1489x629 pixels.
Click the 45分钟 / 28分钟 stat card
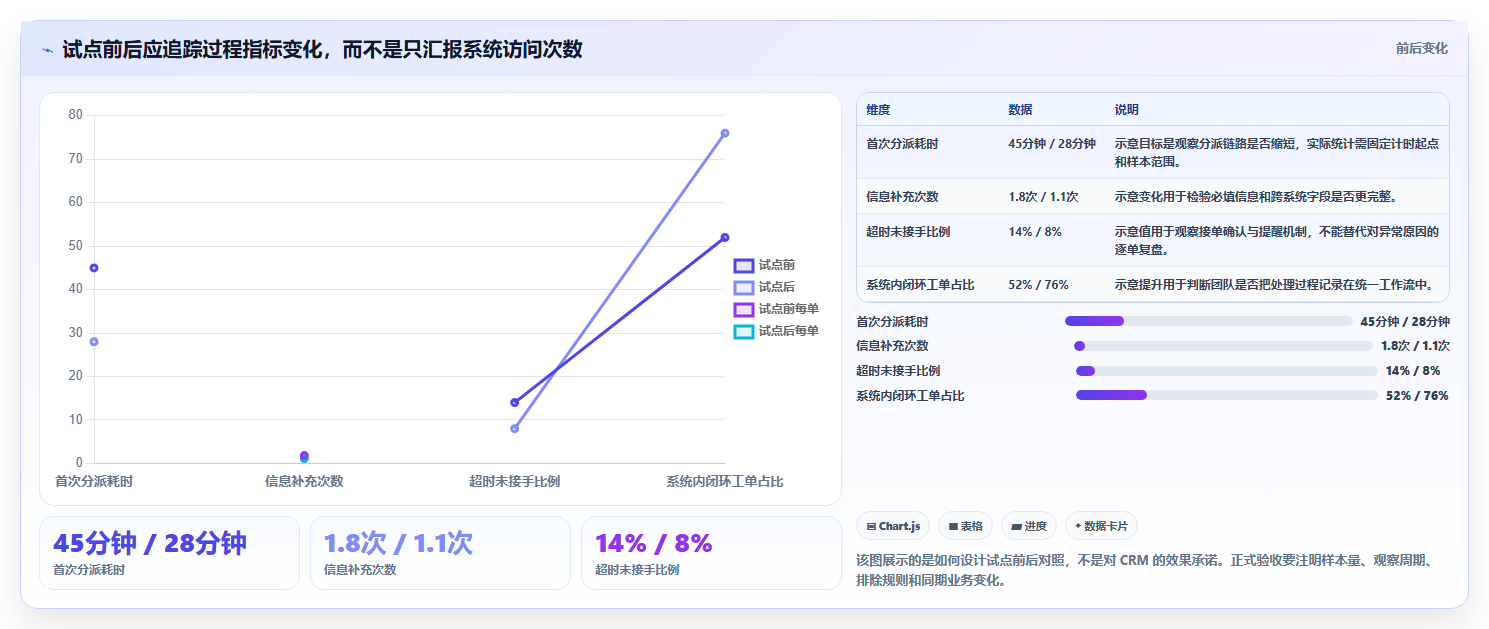(x=169, y=553)
